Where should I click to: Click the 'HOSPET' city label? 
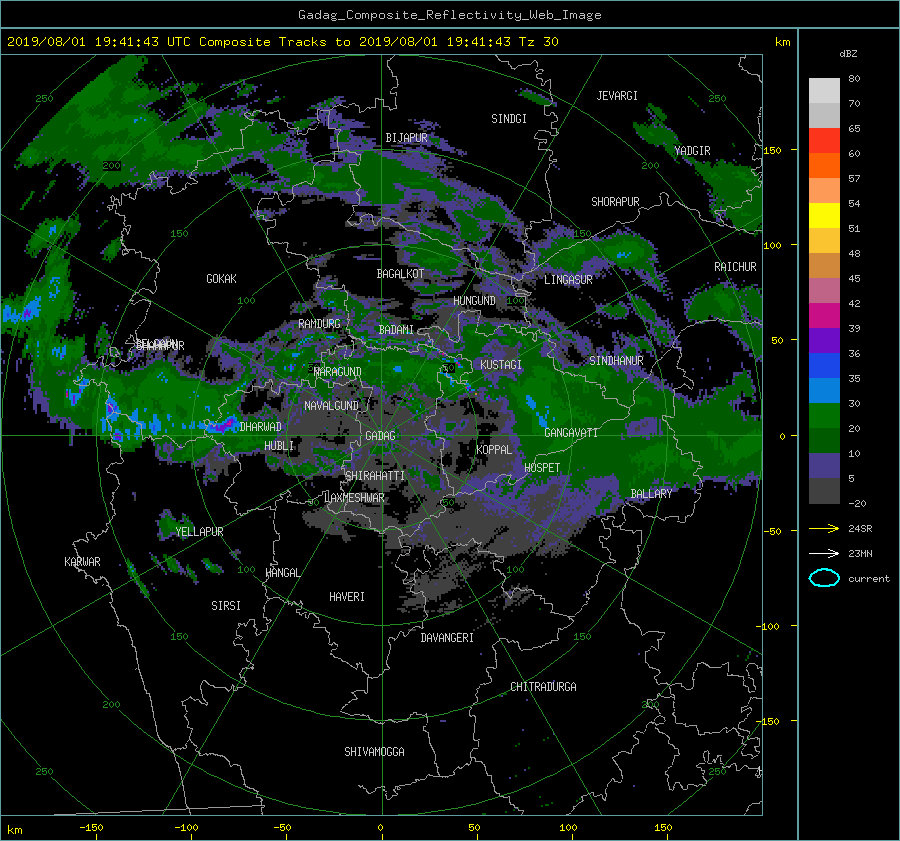pos(542,468)
